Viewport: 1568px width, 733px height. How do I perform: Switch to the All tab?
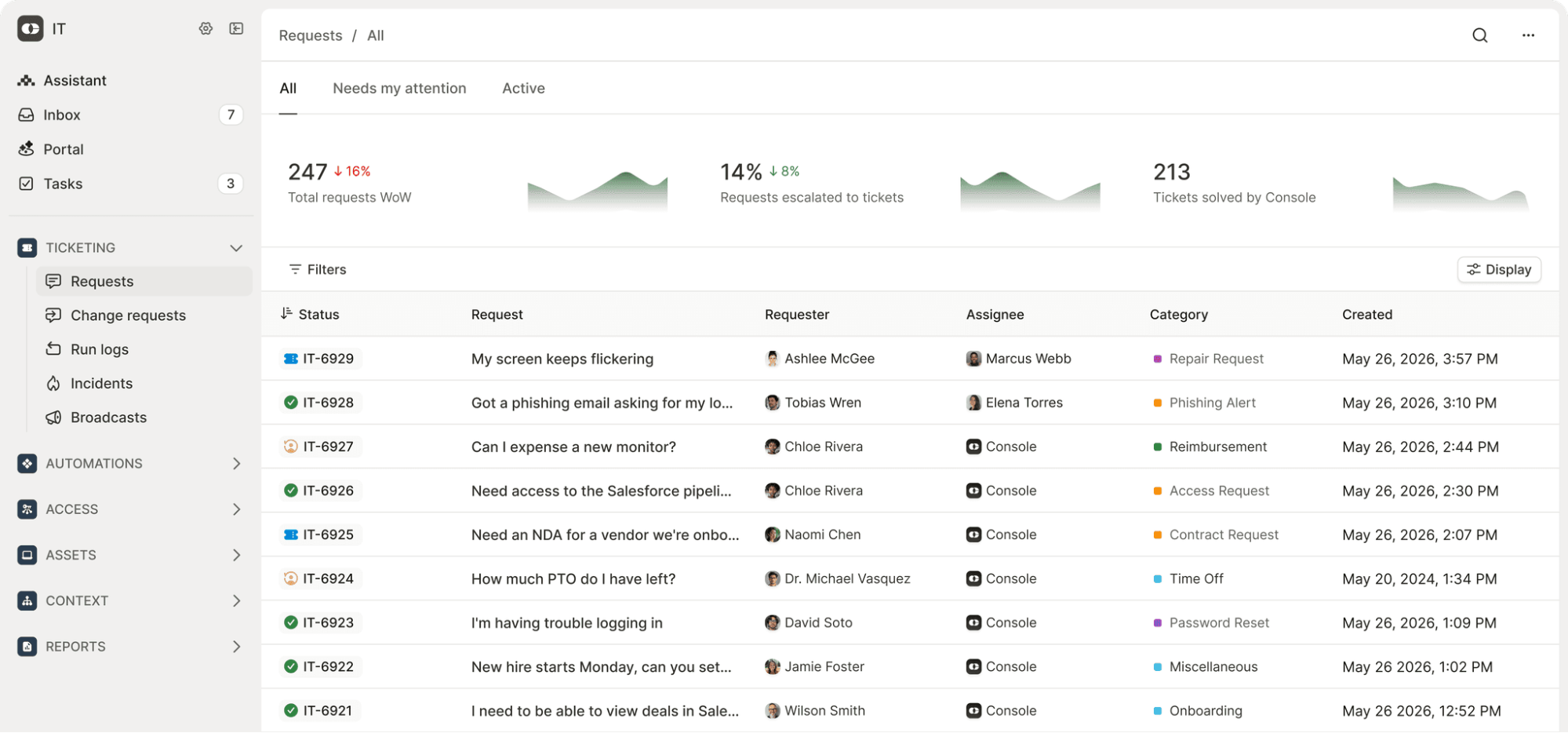point(288,89)
